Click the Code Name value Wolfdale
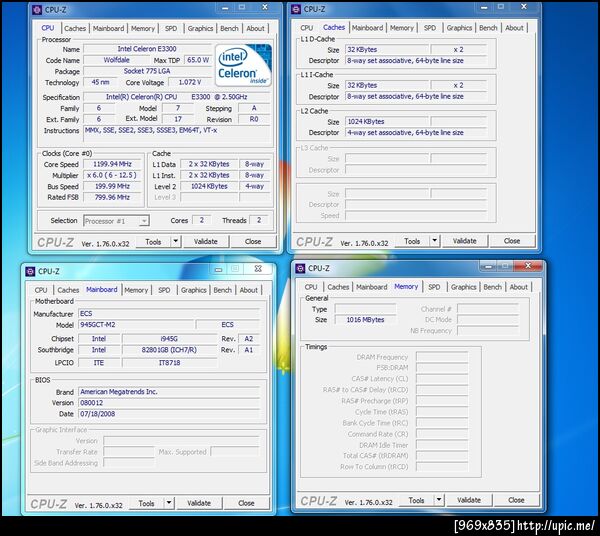This screenshot has width=600, height=536. 116,60
